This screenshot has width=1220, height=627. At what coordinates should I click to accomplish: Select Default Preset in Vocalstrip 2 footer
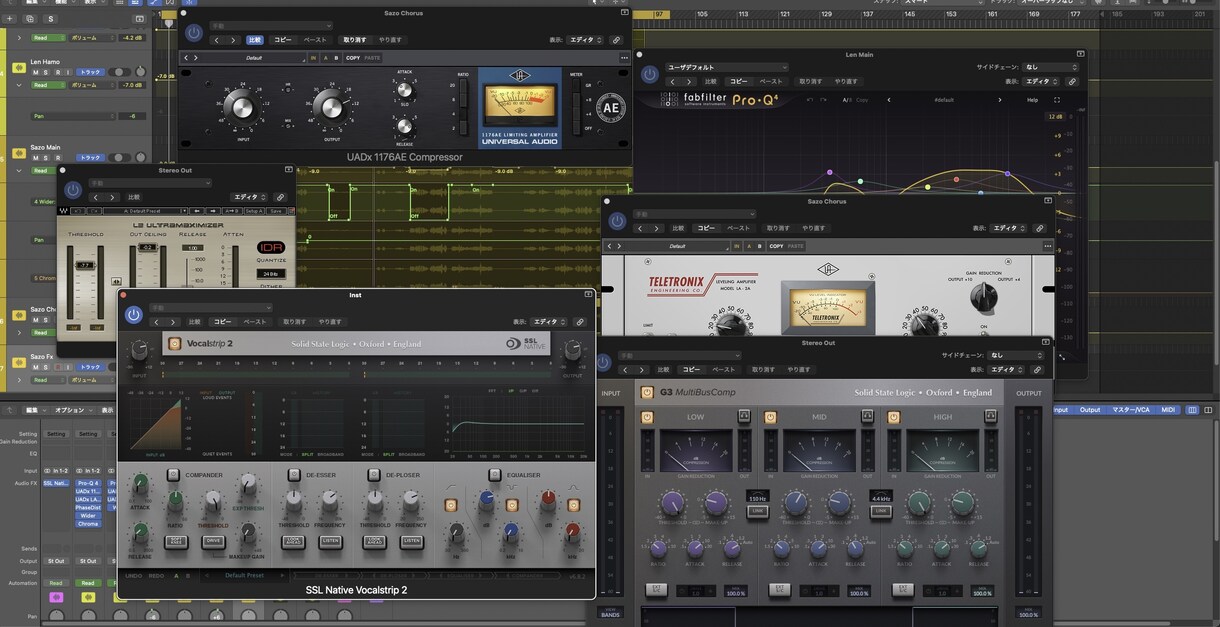(246, 576)
